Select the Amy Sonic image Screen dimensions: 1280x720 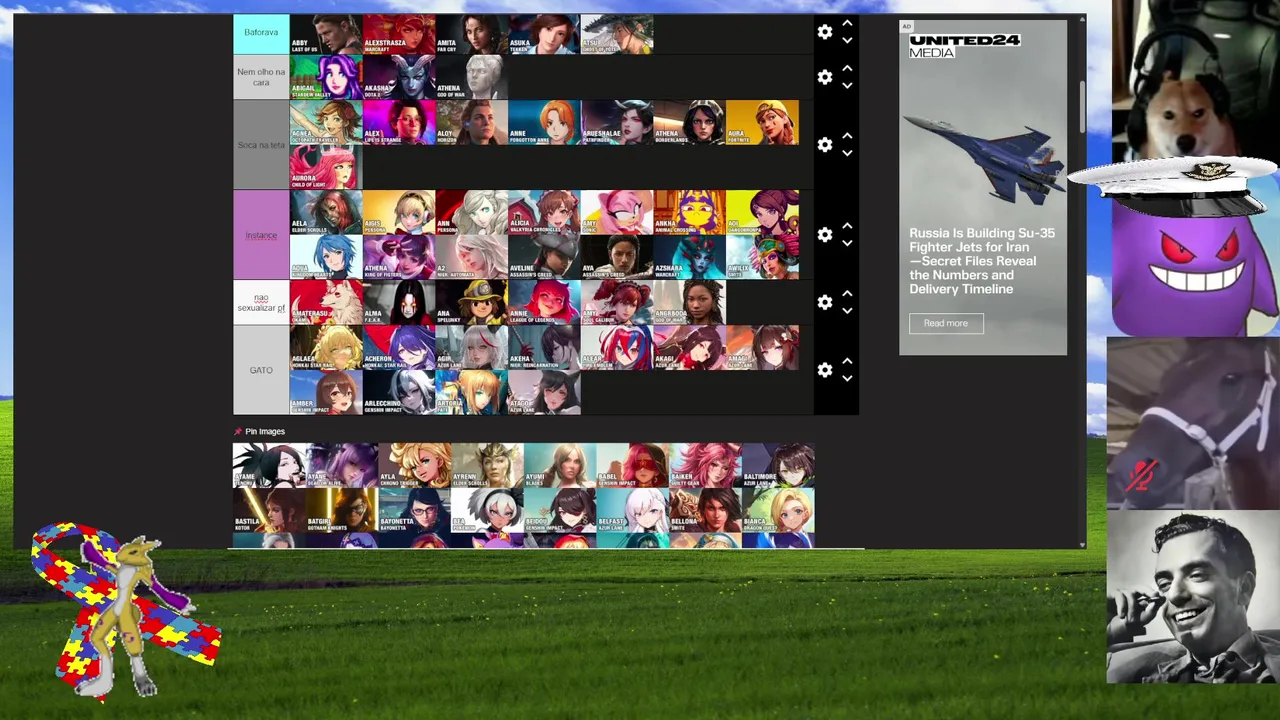pyautogui.click(x=617, y=212)
